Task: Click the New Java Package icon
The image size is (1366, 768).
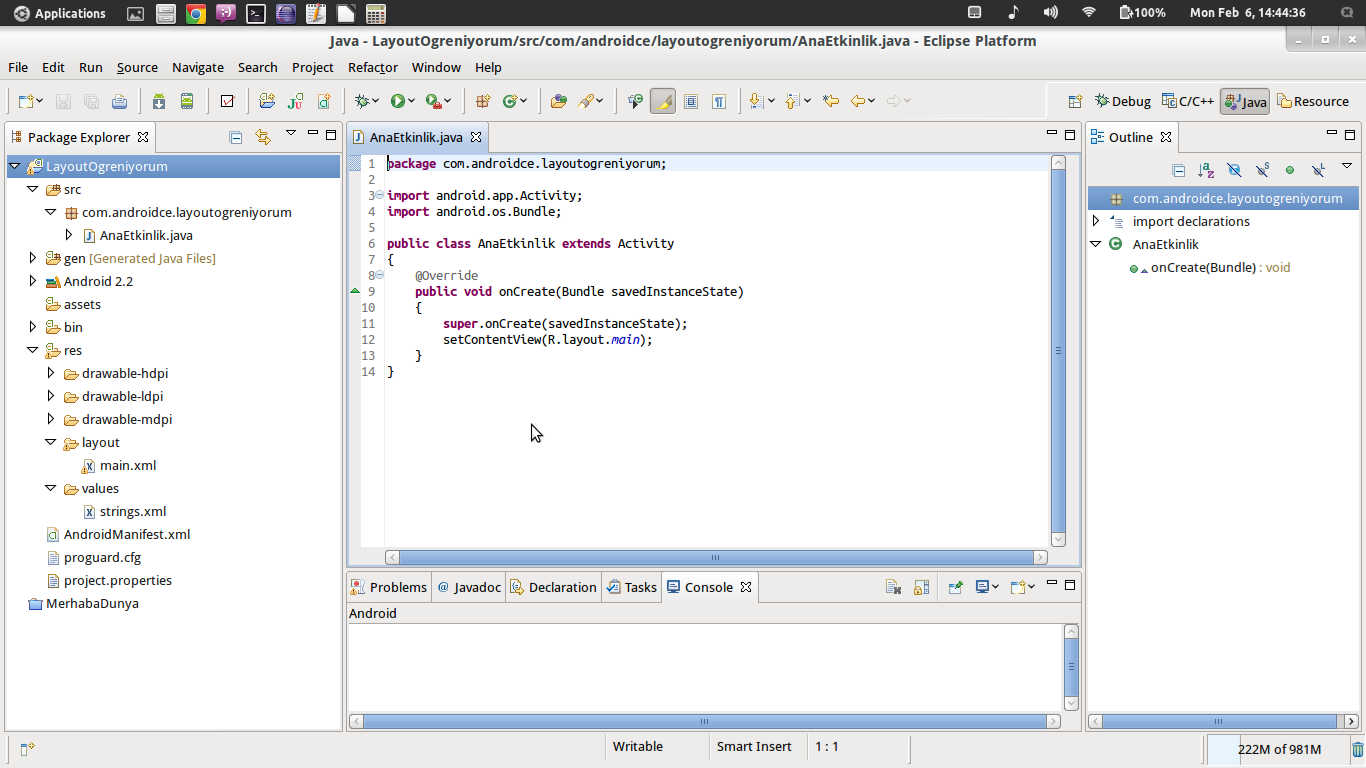Action: point(483,101)
